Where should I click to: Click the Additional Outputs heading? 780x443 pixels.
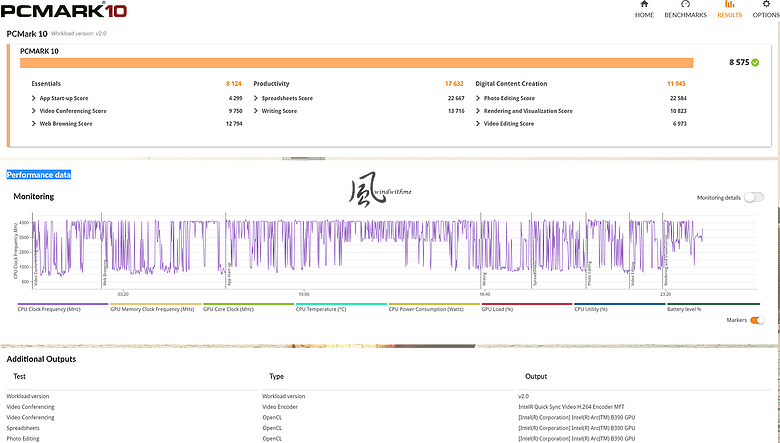coord(41,359)
